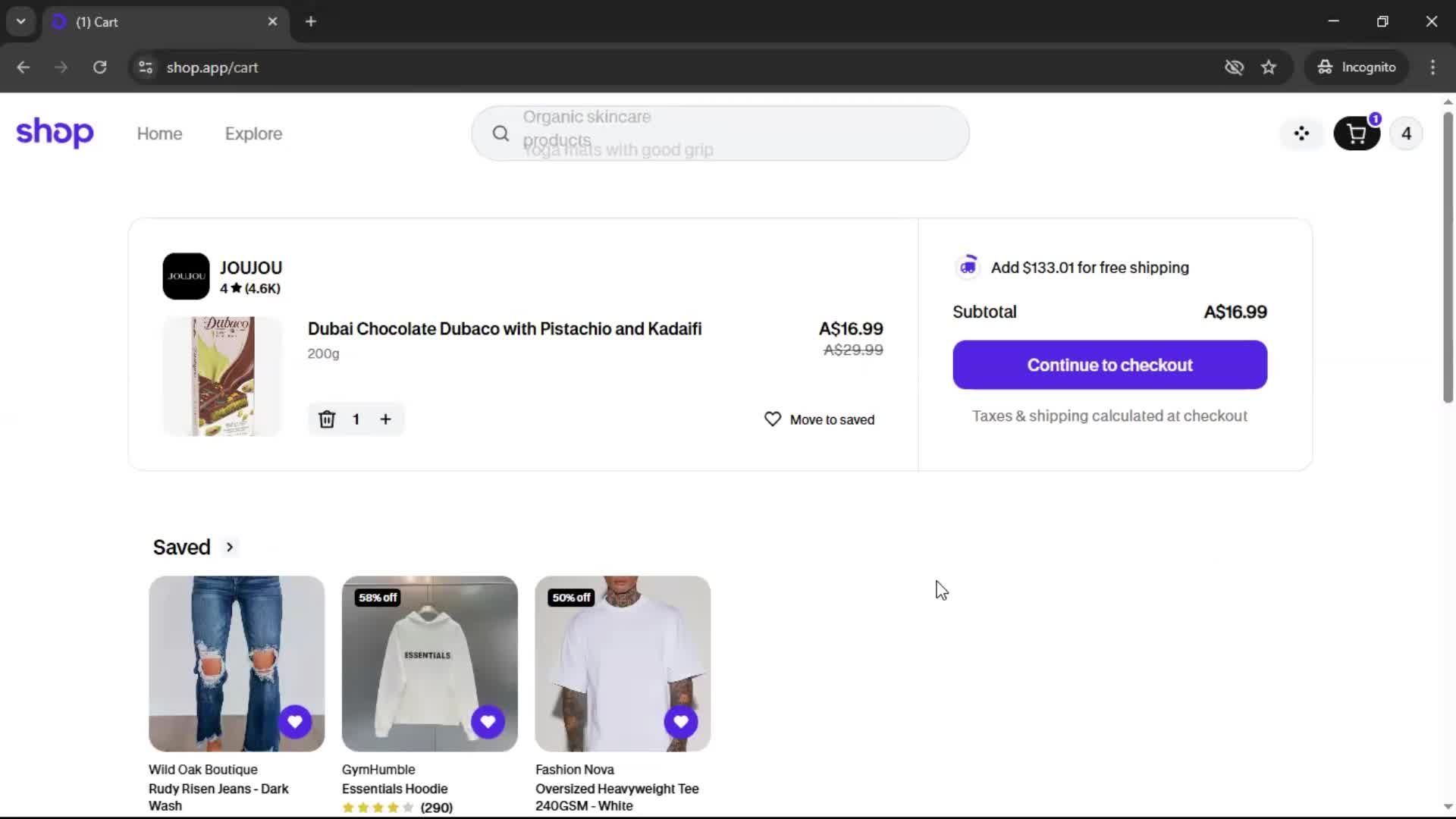The image size is (1456, 819).
Task: Open the site information icon in address bar
Action: (146, 67)
